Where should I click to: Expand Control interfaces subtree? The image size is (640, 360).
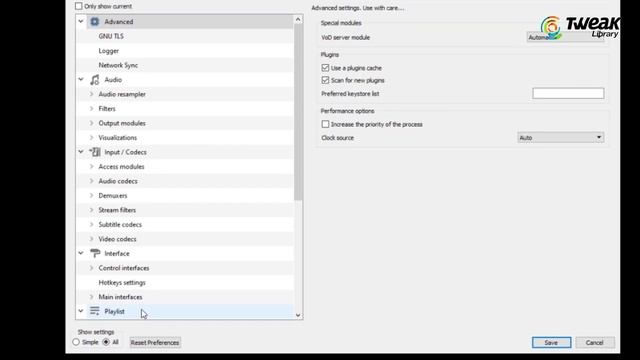pyautogui.click(x=91, y=268)
